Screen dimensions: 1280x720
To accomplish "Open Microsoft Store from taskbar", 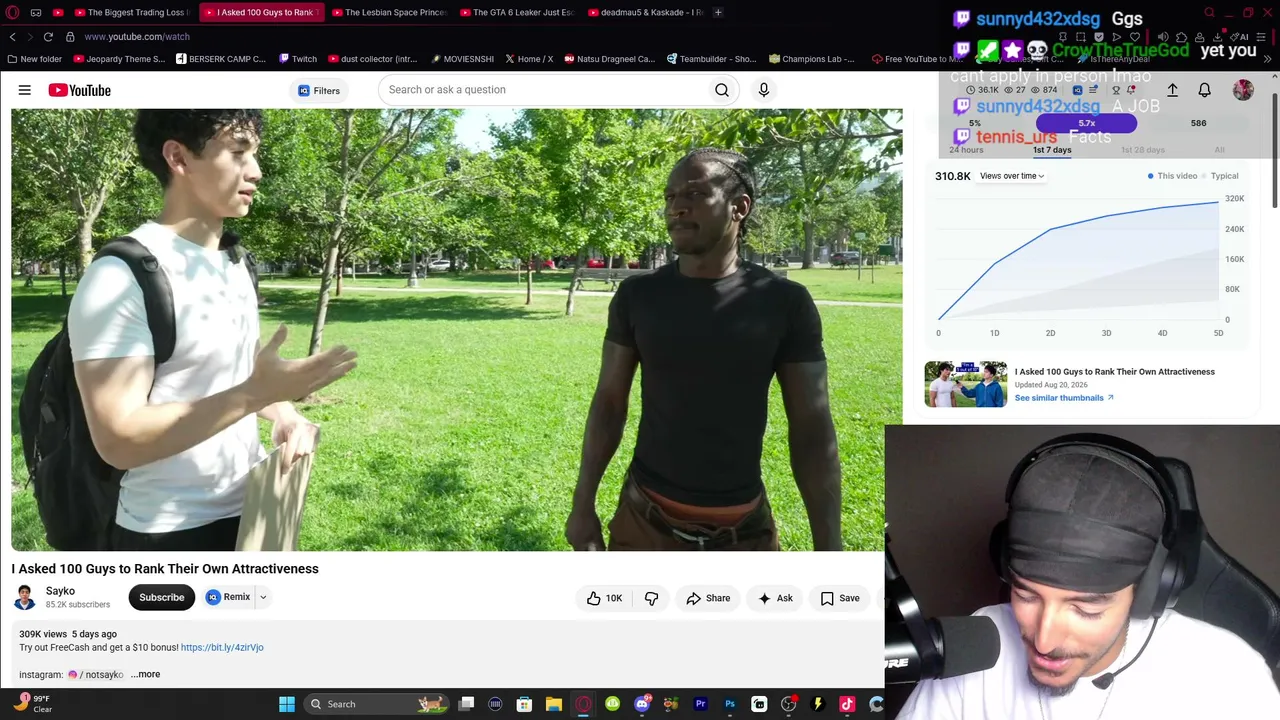I will pyautogui.click(x=524, y=704).
